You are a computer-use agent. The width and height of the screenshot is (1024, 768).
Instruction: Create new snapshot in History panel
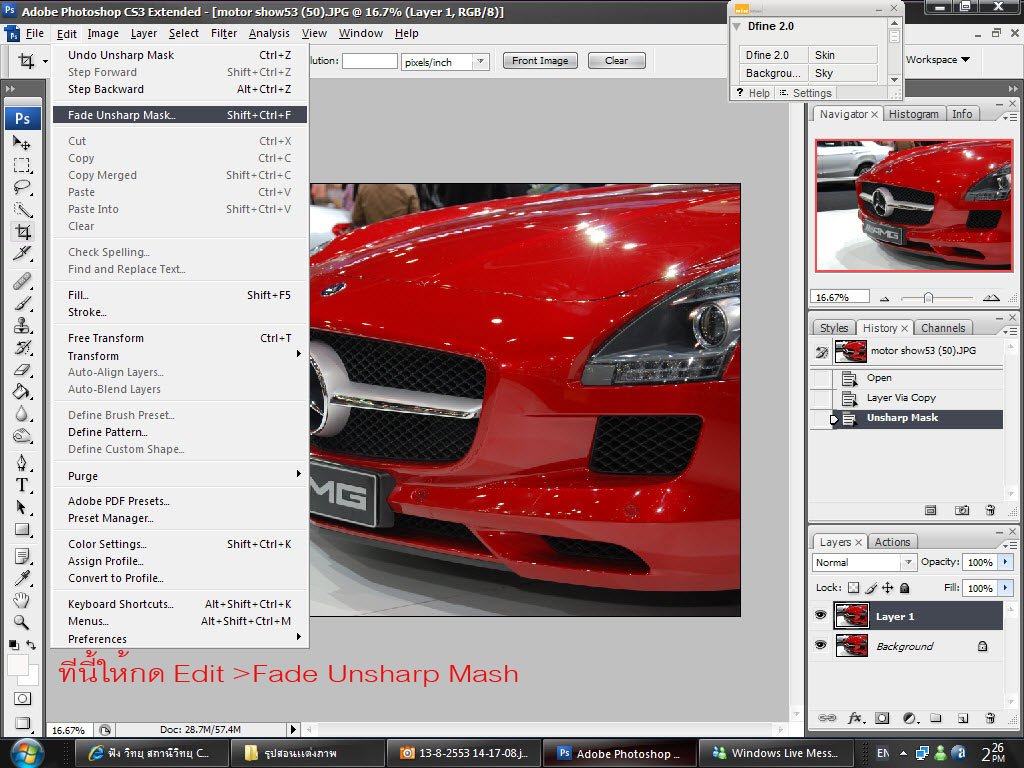961,511
